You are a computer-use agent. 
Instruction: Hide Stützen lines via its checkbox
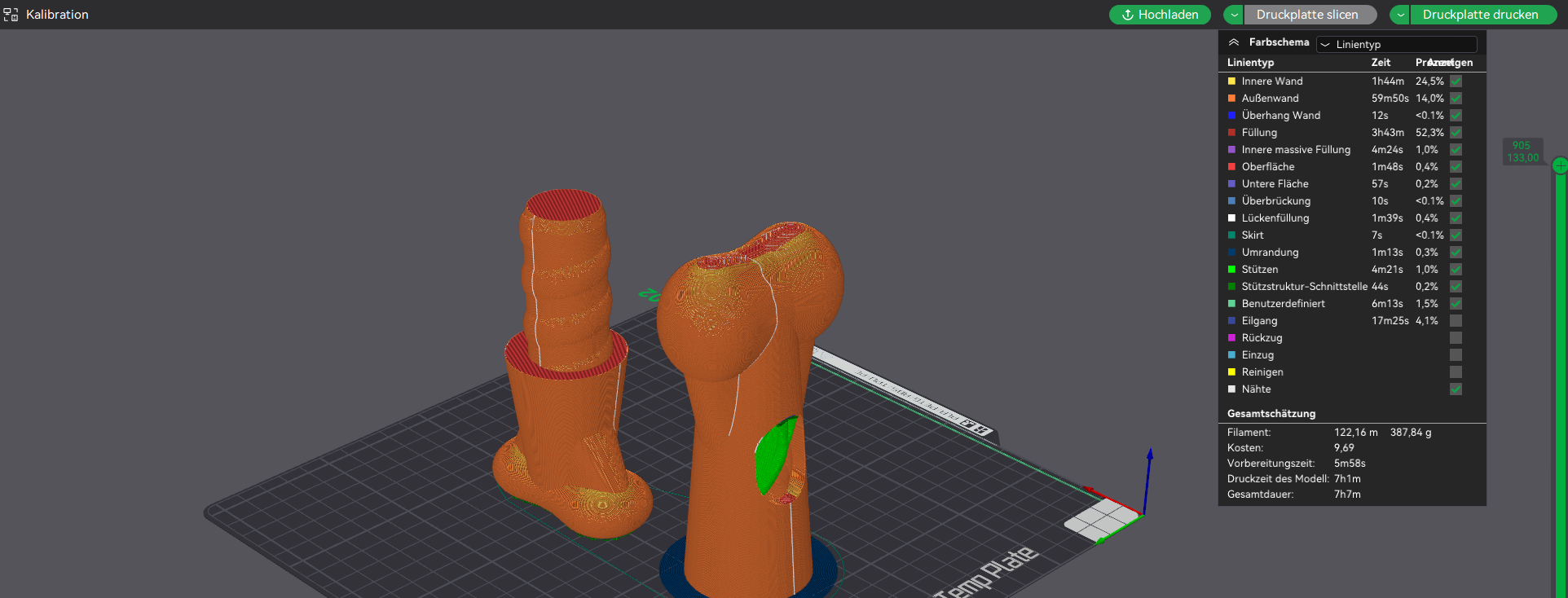1456,270
